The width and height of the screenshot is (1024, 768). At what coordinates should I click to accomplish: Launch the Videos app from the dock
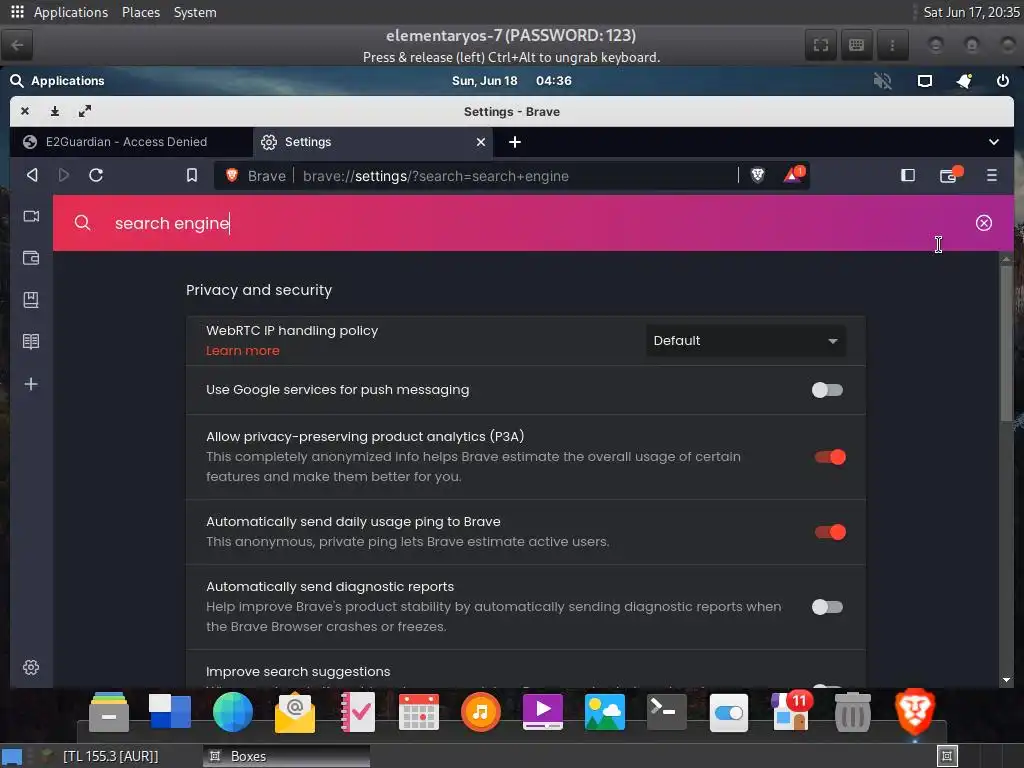543,712
